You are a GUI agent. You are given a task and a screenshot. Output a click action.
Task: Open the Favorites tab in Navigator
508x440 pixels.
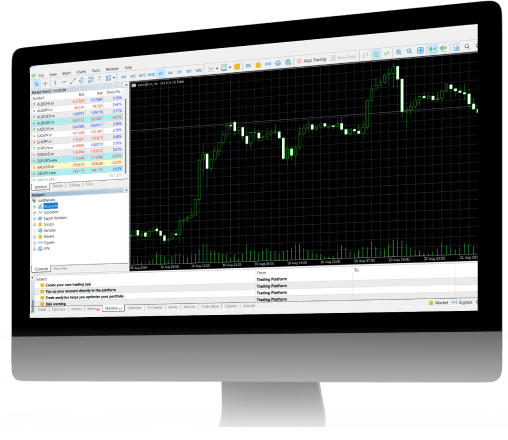click(x=60, y=268)
